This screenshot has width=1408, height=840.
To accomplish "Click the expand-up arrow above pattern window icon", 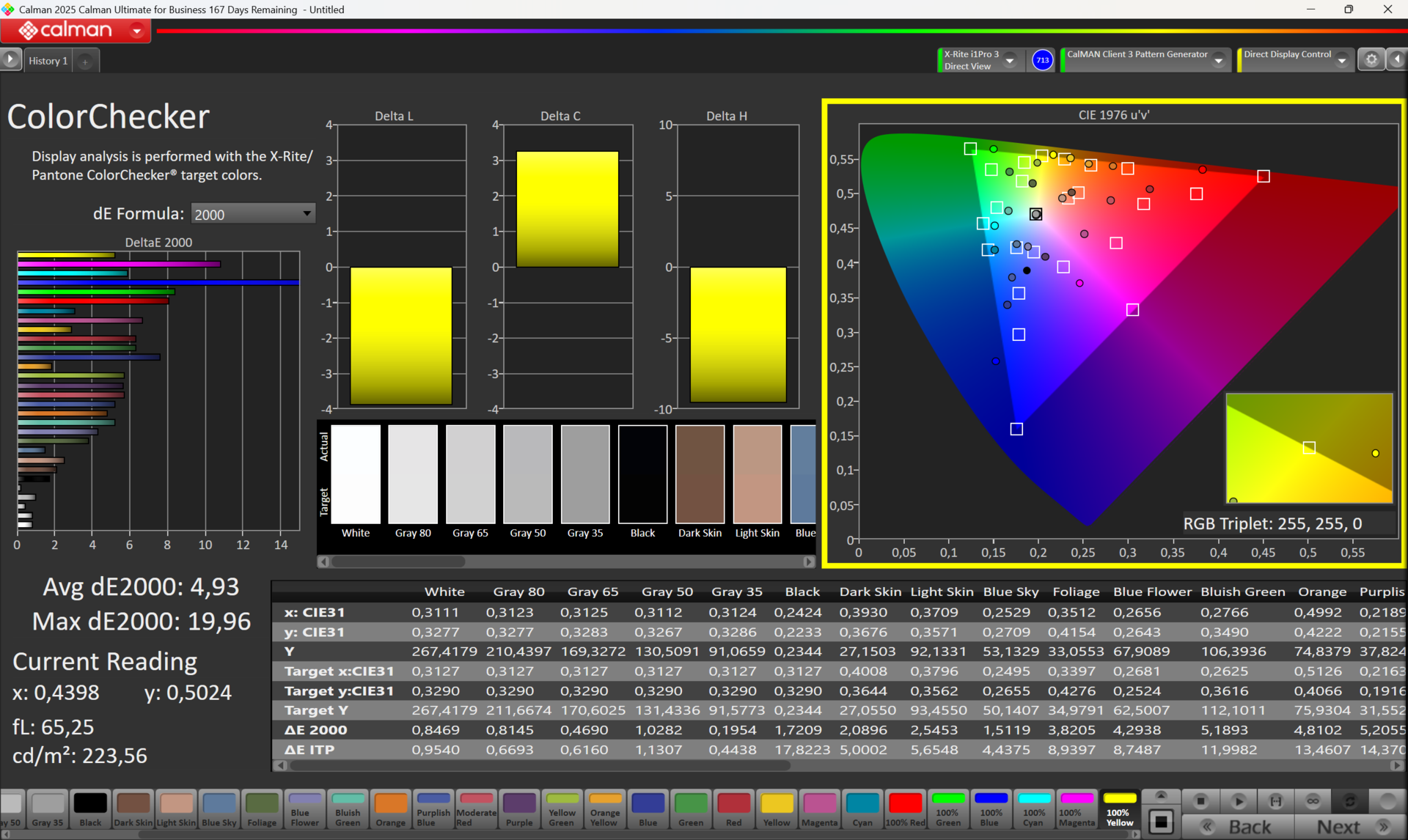I will pos(1161,795).
